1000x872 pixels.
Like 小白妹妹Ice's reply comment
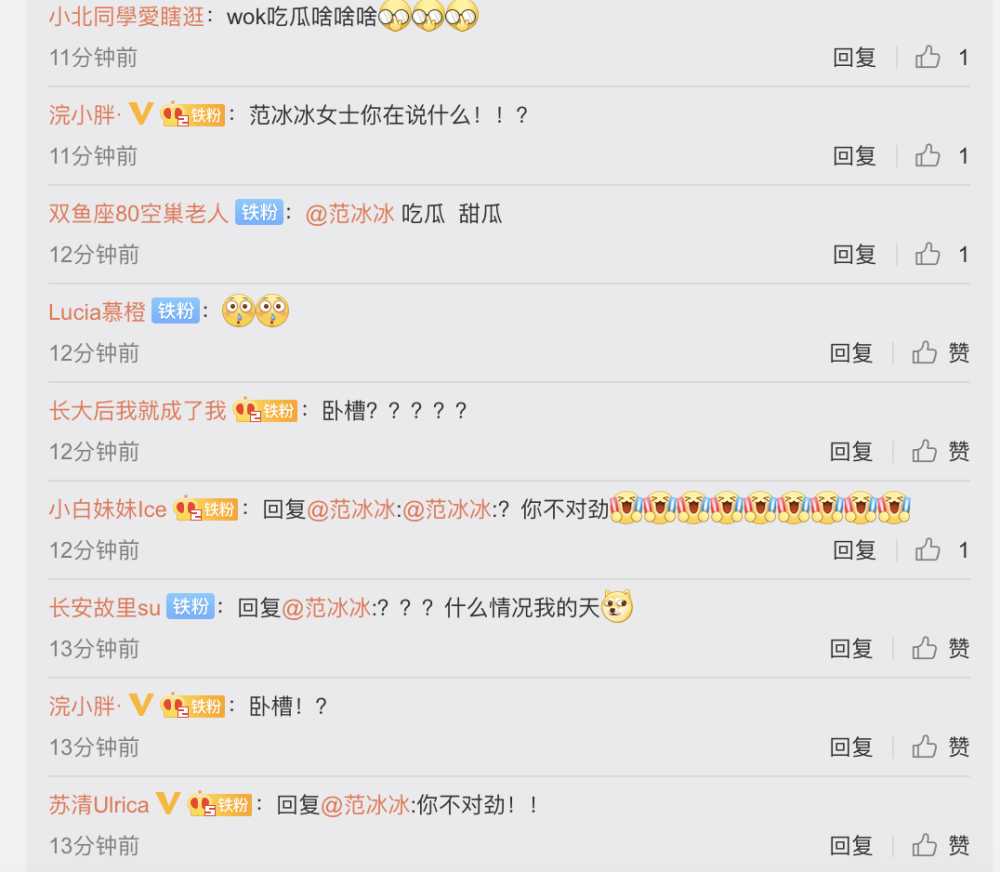(927, 550)
